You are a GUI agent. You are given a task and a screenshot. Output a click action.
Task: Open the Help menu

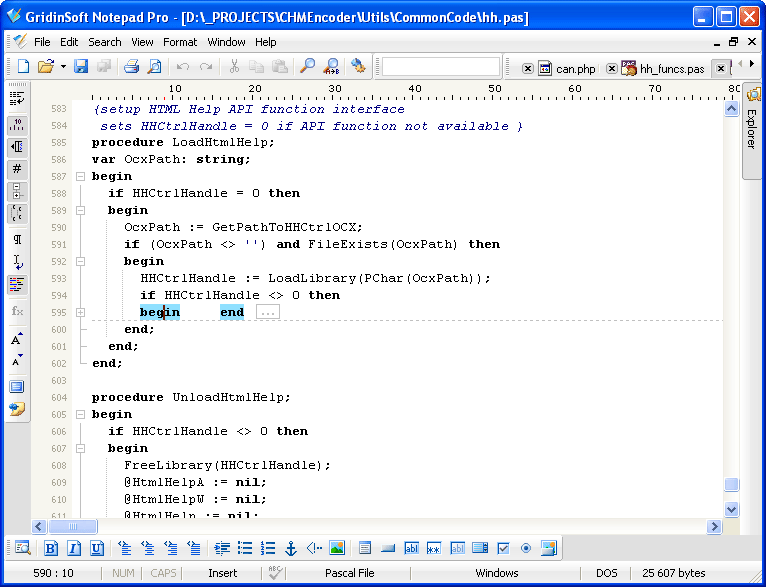point(265,42)
